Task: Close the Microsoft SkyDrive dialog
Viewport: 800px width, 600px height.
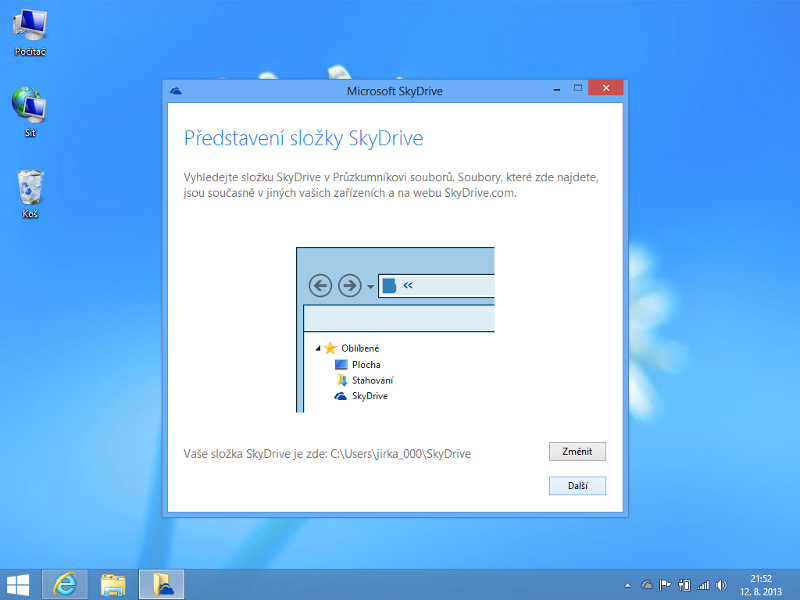Action: coord(605,90)
